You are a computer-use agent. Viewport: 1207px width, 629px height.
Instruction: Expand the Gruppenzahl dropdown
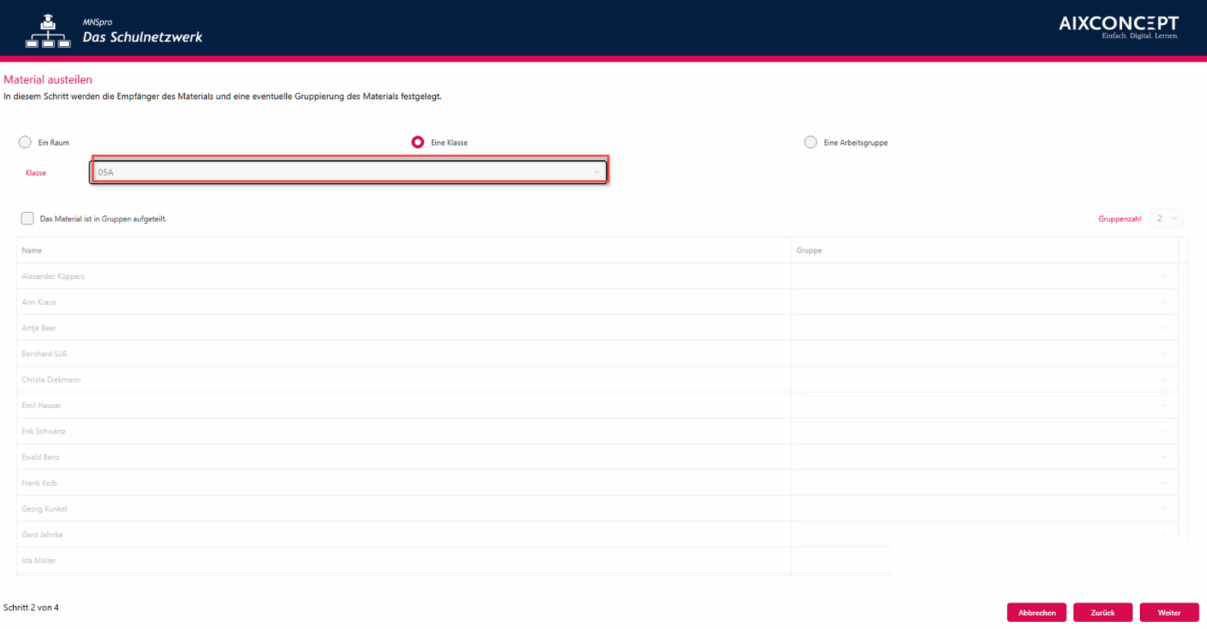point(1166,218)
